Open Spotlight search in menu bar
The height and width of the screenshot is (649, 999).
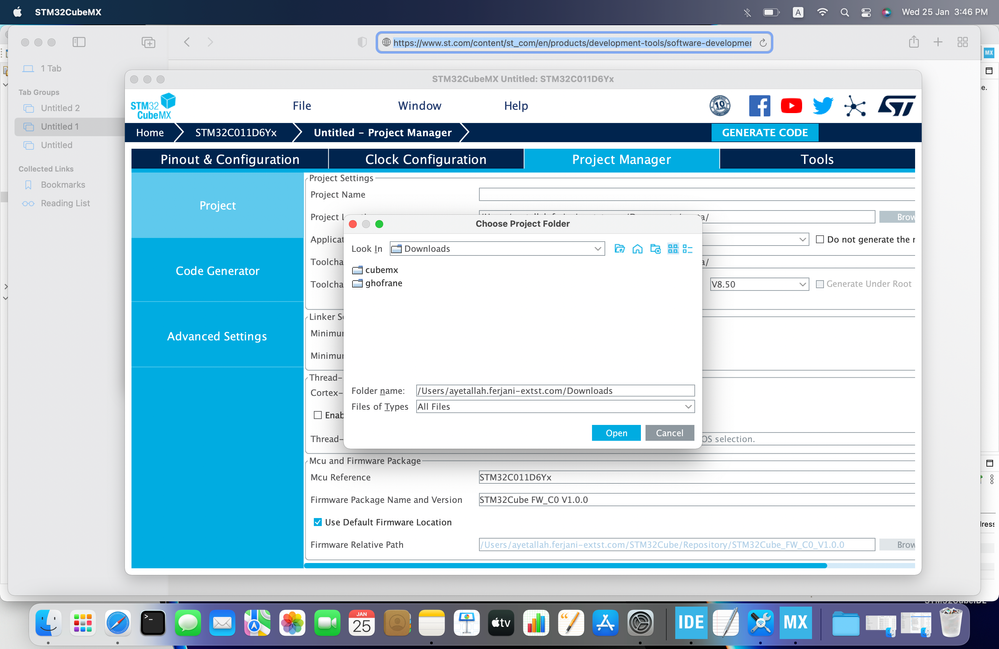[845, 12]
